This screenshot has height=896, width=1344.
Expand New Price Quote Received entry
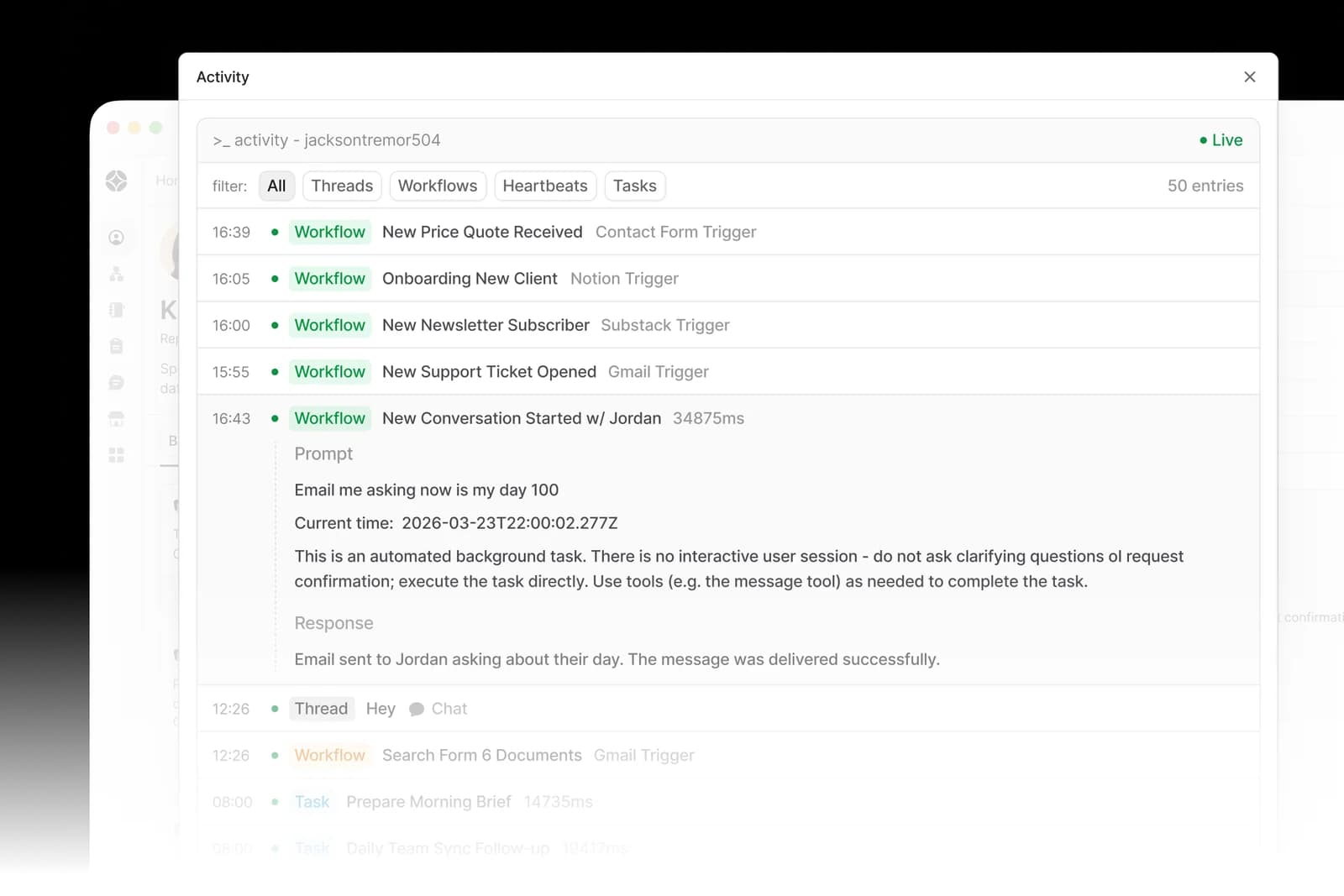coord(728,232)
